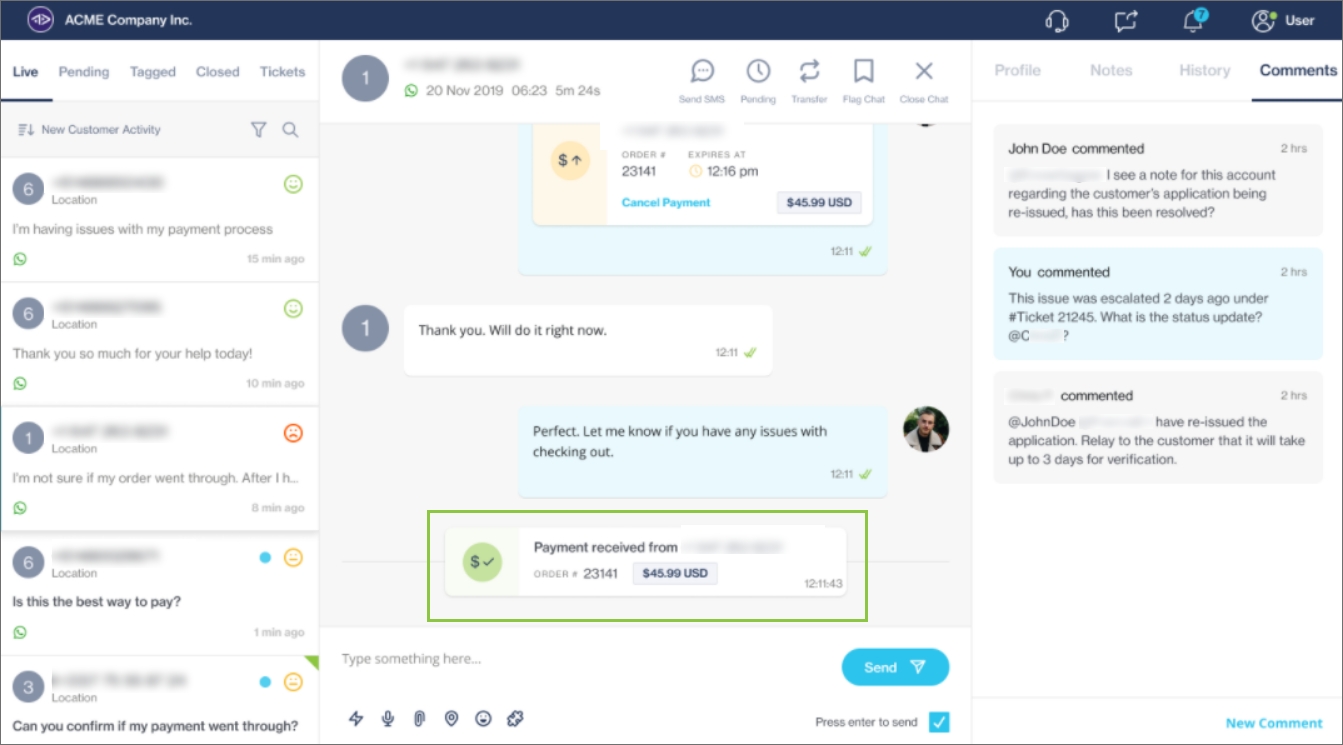The image size is (1343, 745).
Task: Click the New Comment link
Action: coord(1274,723)
